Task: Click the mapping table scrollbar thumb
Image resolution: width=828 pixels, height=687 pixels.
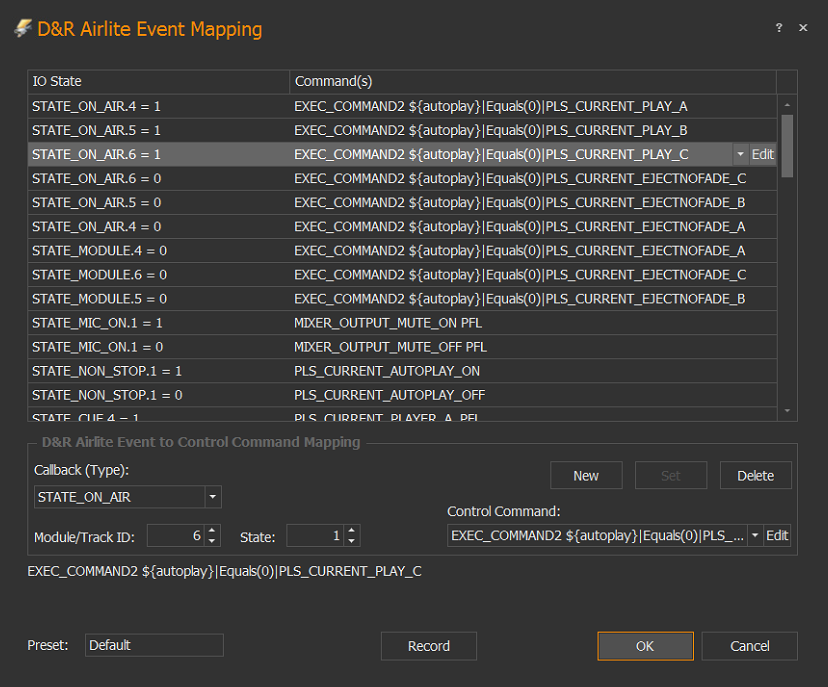Action: pyautogui.click(x=787, y=146)
